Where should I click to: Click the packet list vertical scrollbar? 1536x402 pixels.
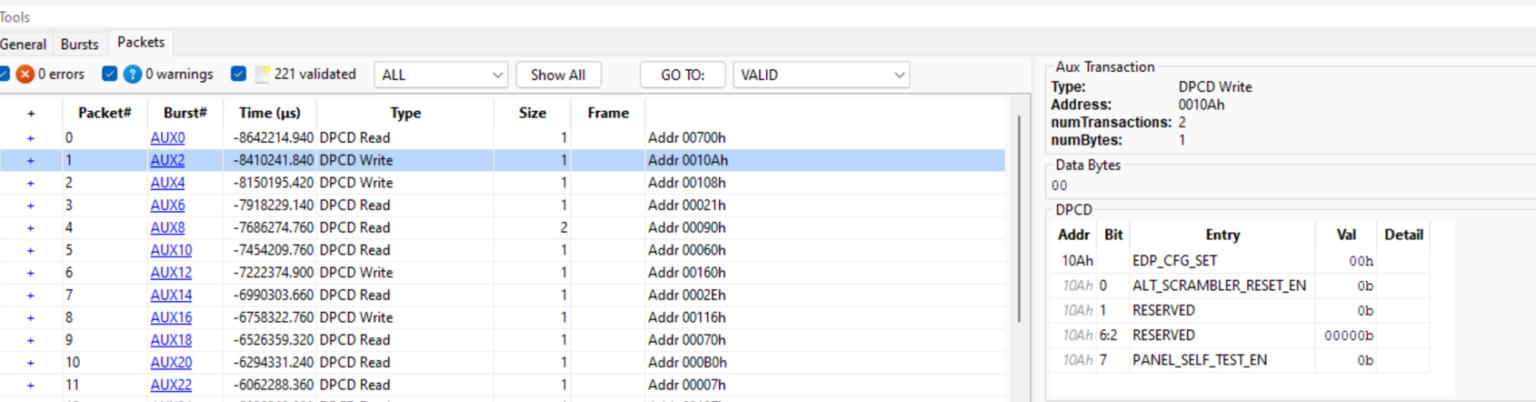[1018, 220]
